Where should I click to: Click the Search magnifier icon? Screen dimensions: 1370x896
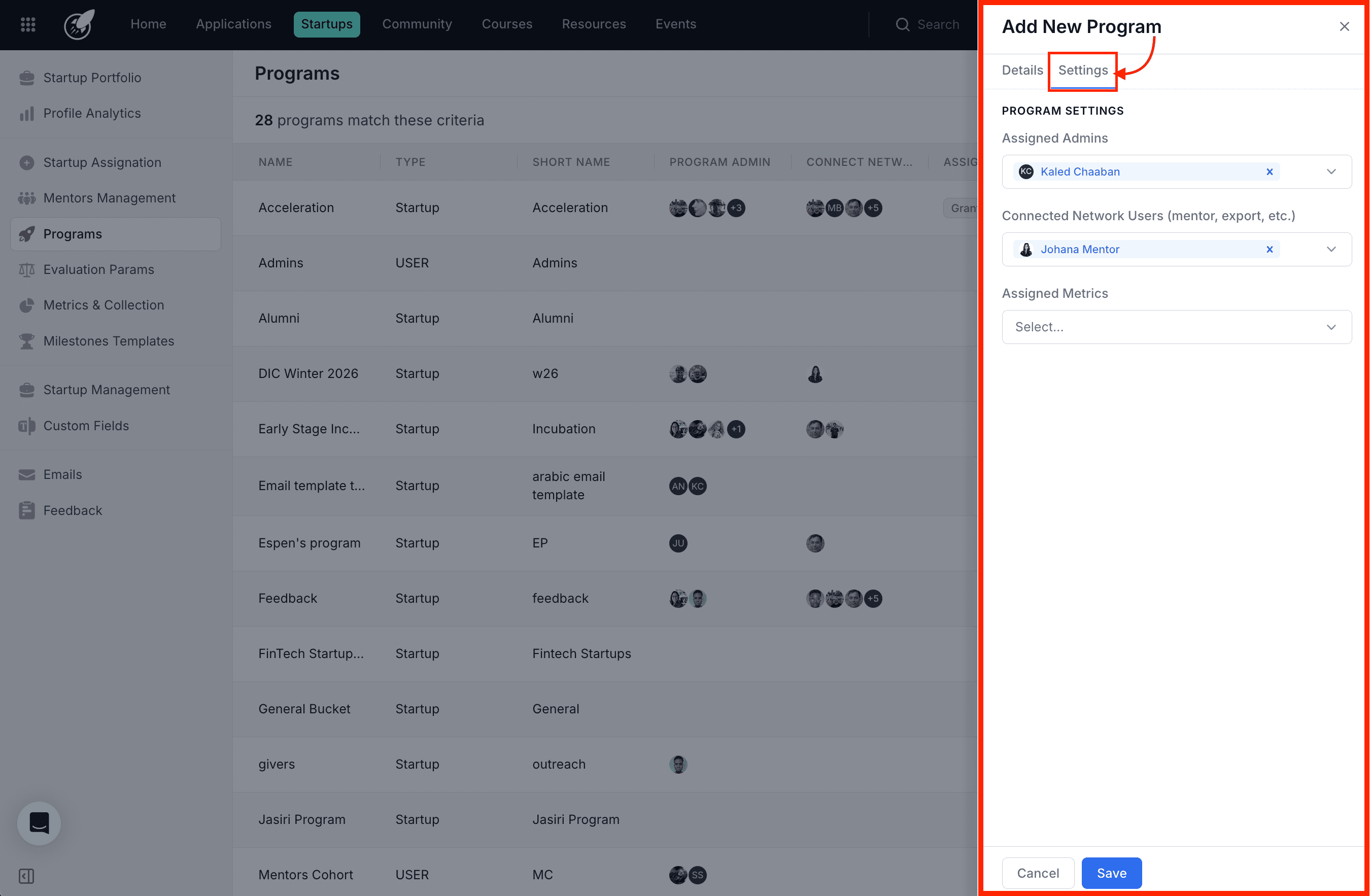902,24
